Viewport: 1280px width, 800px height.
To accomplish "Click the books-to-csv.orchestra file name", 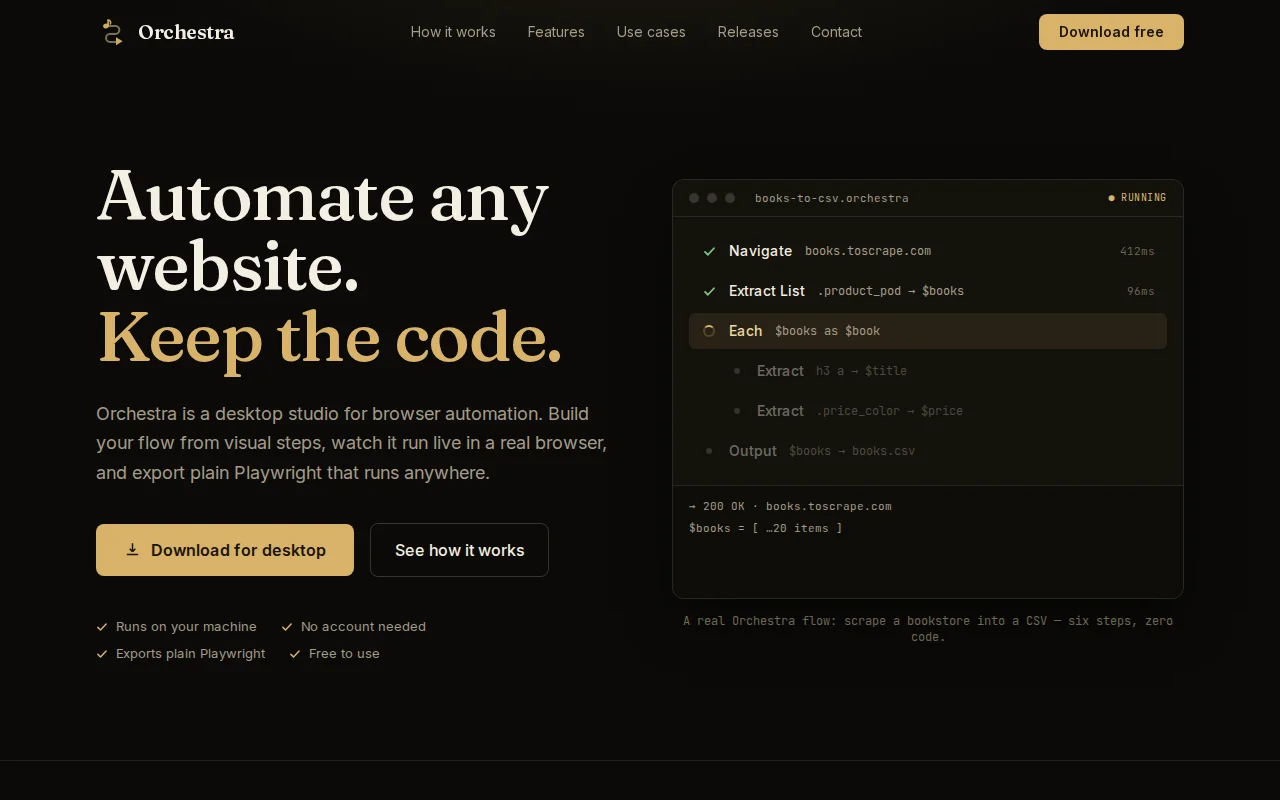I will click(832, 198).
